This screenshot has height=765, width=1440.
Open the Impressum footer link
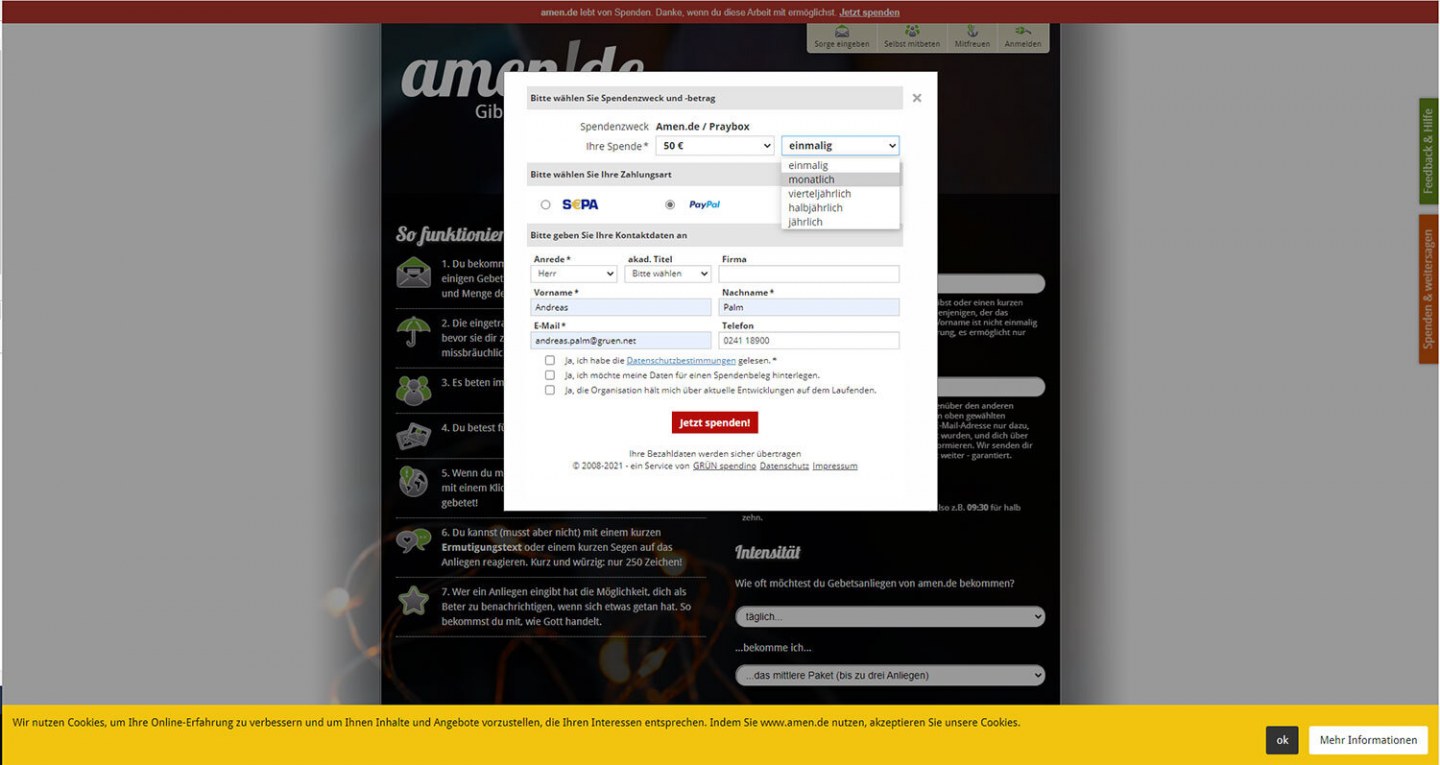[835, 466]
